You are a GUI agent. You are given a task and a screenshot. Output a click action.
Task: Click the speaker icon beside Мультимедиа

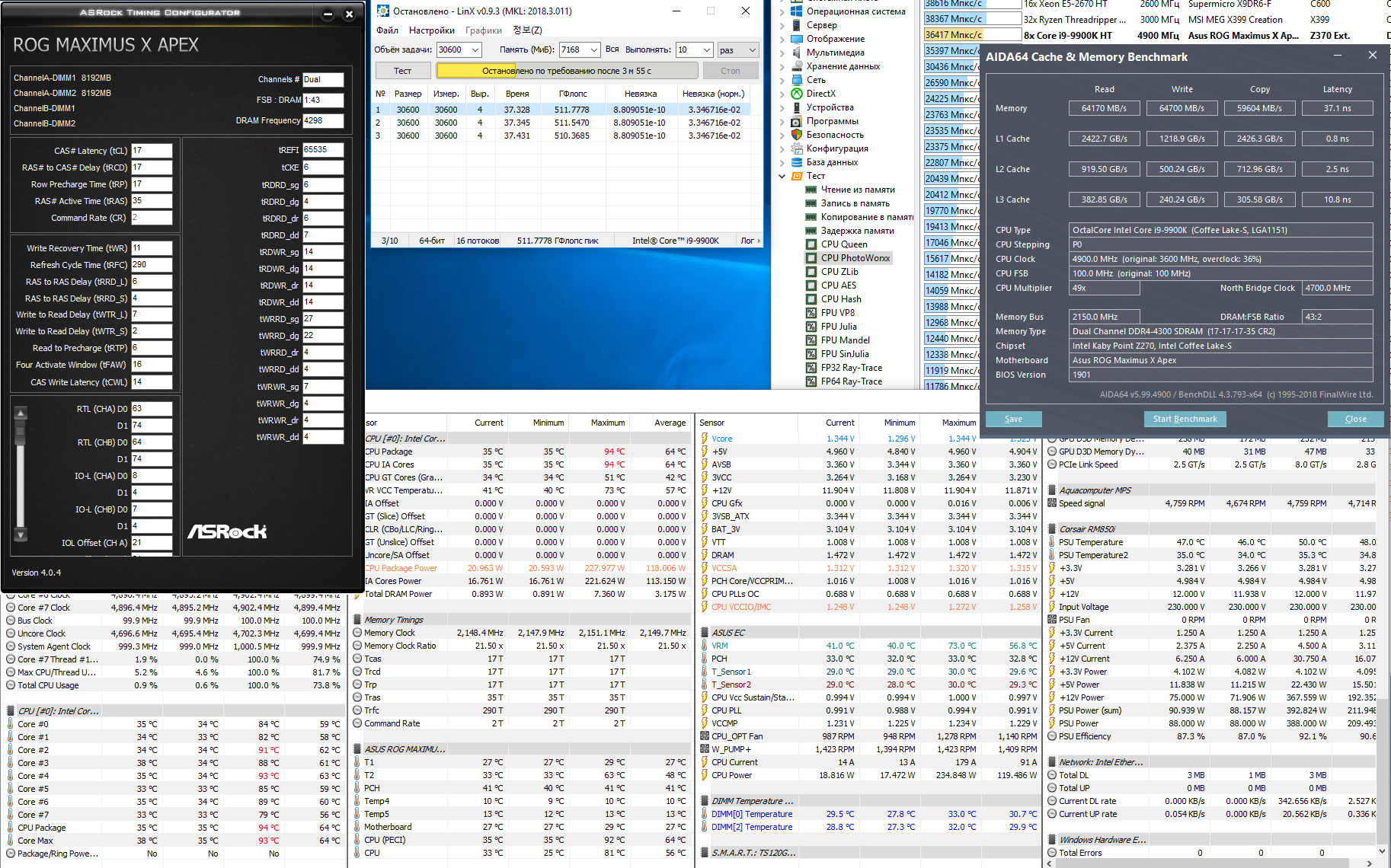(x=796, y=53)
